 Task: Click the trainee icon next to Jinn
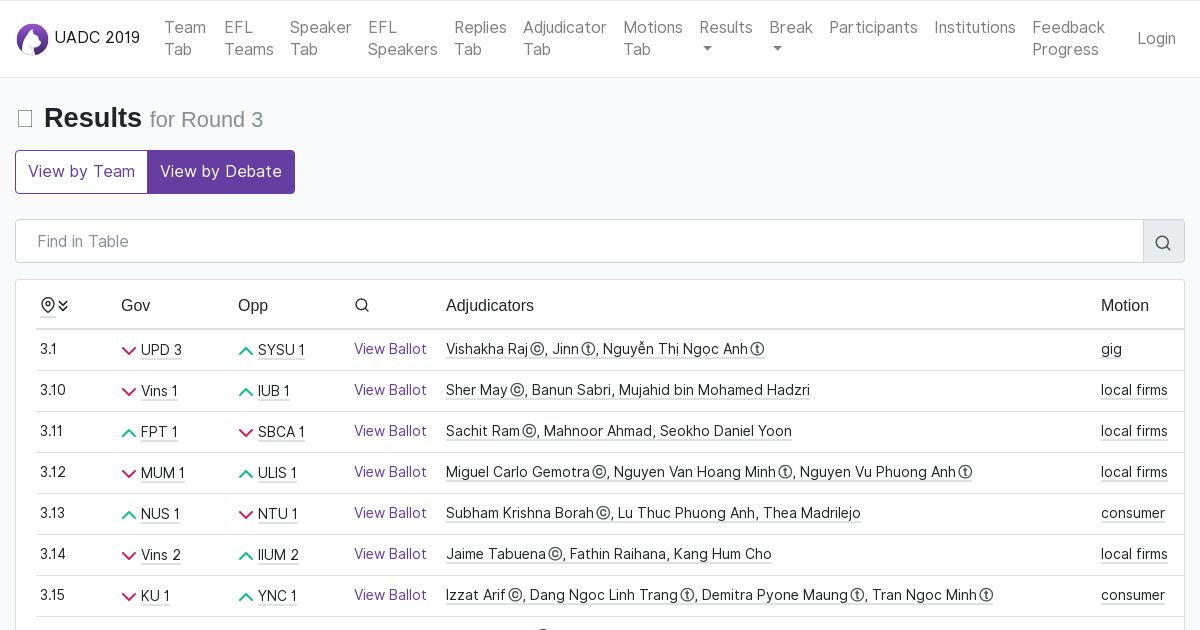(588, 350)
